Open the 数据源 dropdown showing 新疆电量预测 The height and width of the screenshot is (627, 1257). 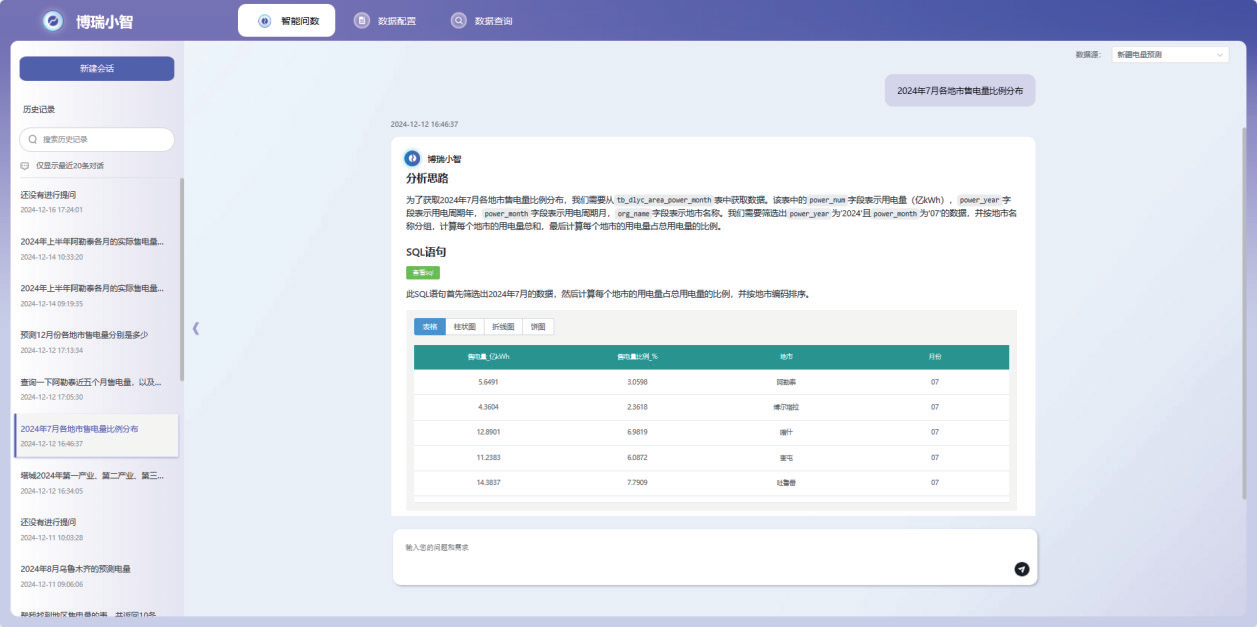coord(1170,55)
